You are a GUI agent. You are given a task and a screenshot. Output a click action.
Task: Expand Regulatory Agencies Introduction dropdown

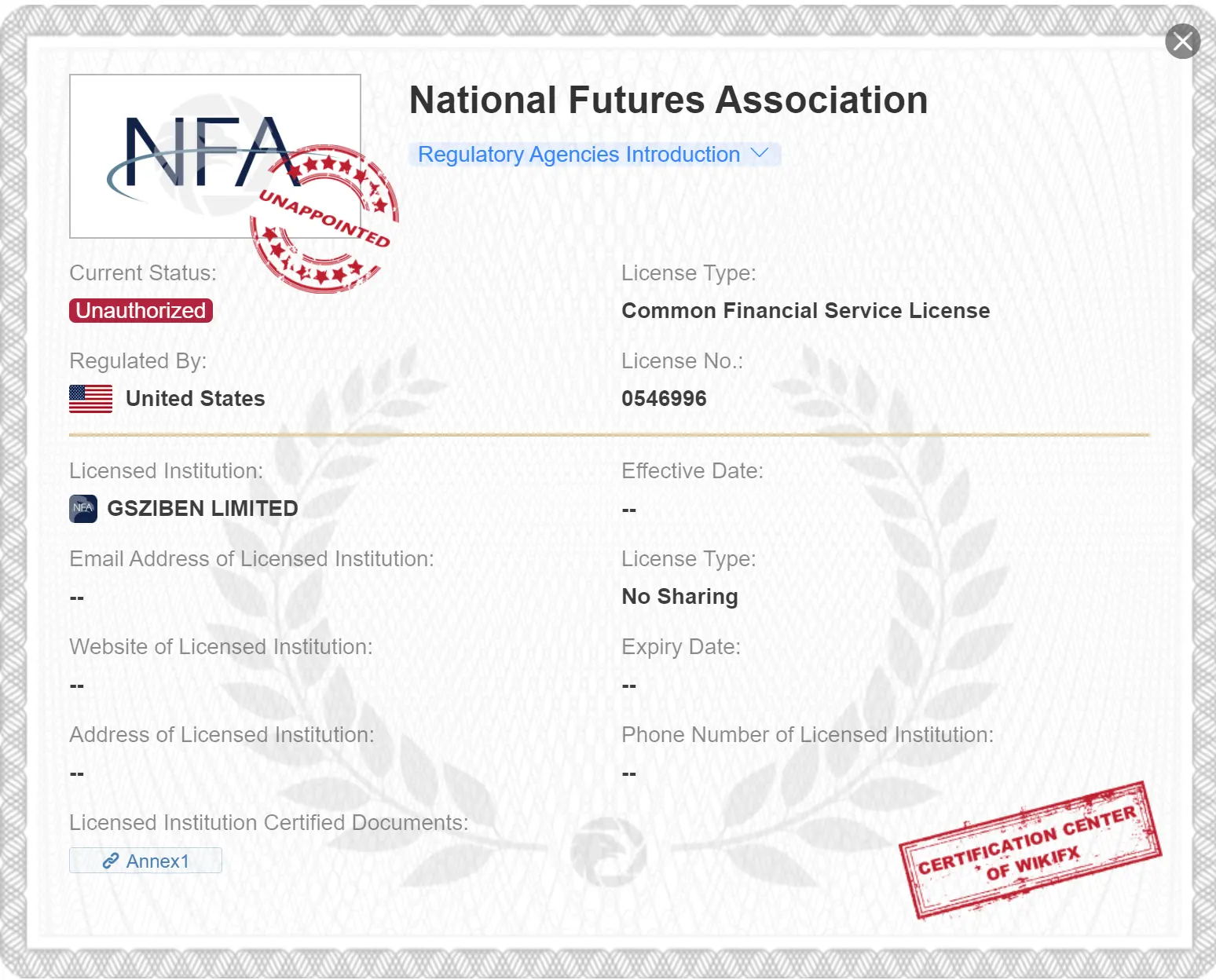pos(579,155)
